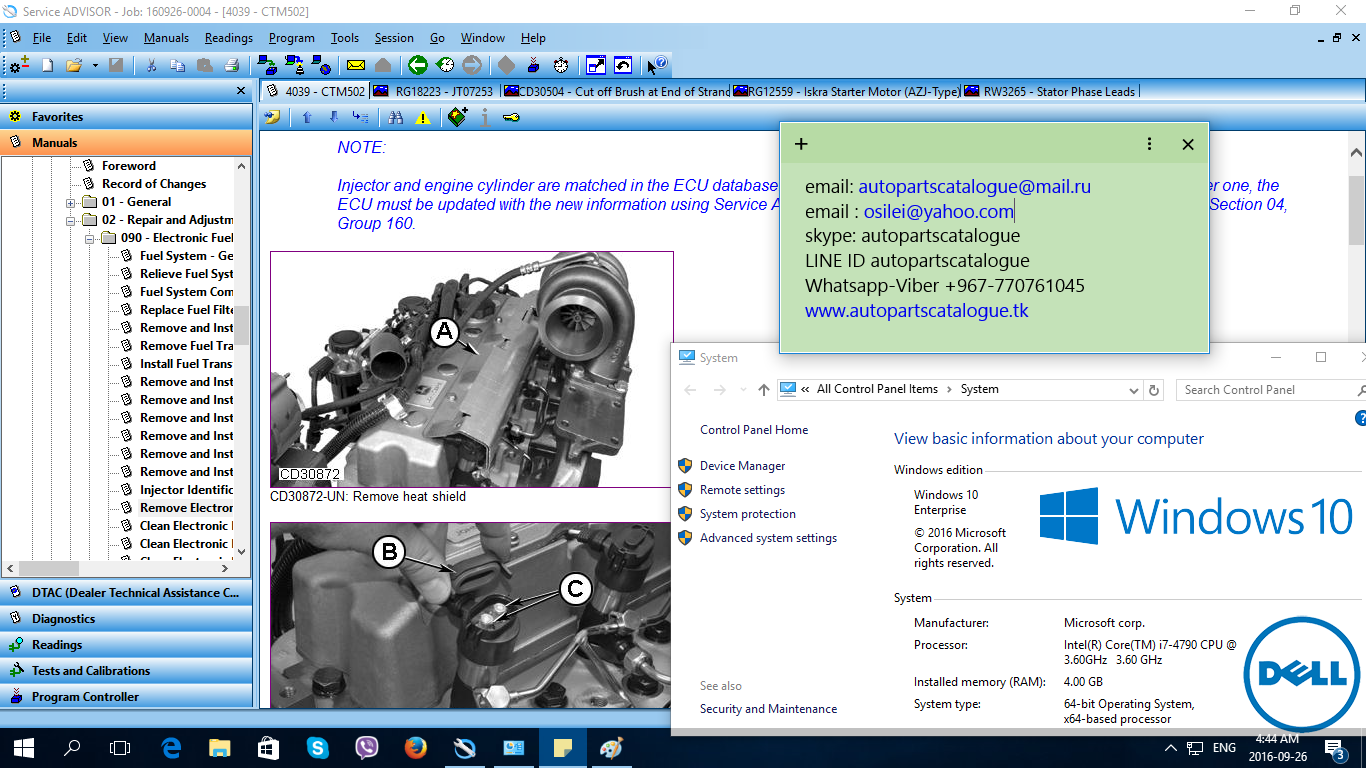Click the yellow envelope mail icon

click(x=356, y=66)
